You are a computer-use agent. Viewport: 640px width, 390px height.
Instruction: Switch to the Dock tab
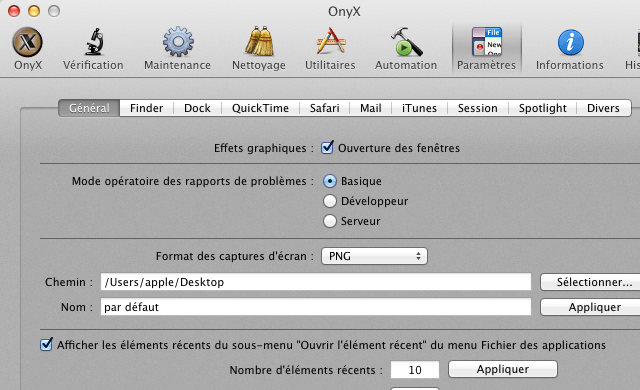click(198, 108)
